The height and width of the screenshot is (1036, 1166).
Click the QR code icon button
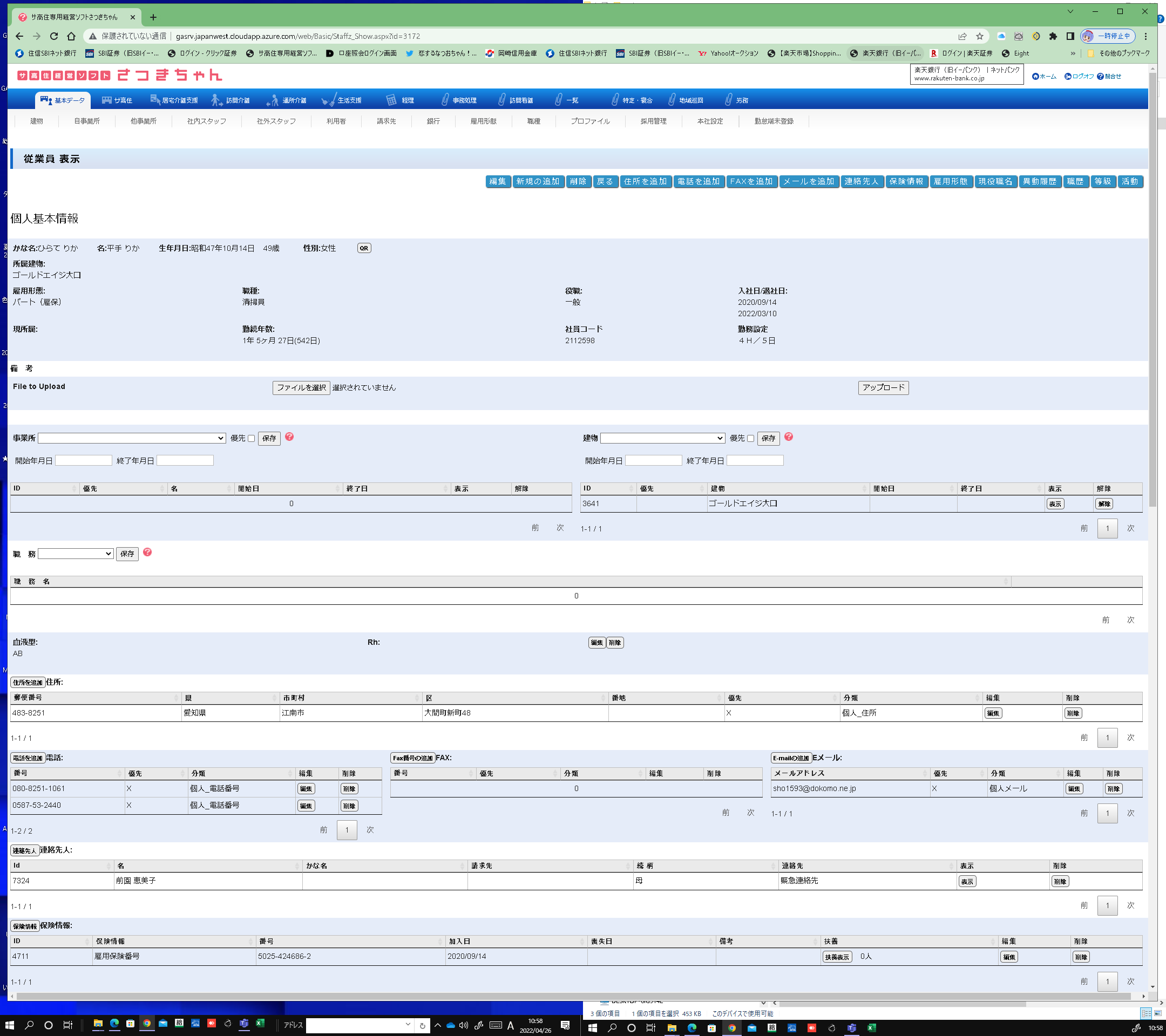coord(364,248)
